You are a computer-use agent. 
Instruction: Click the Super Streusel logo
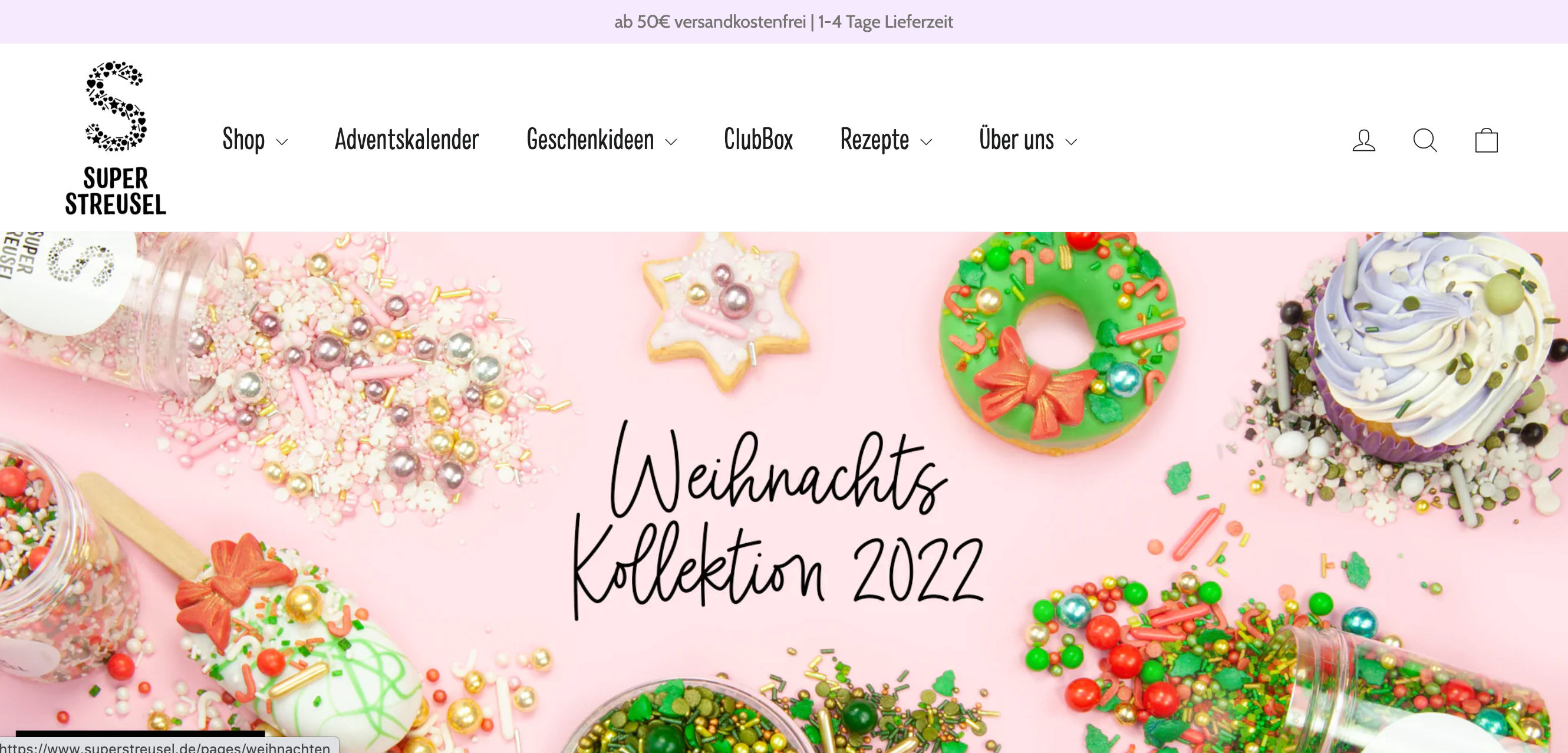116,138
